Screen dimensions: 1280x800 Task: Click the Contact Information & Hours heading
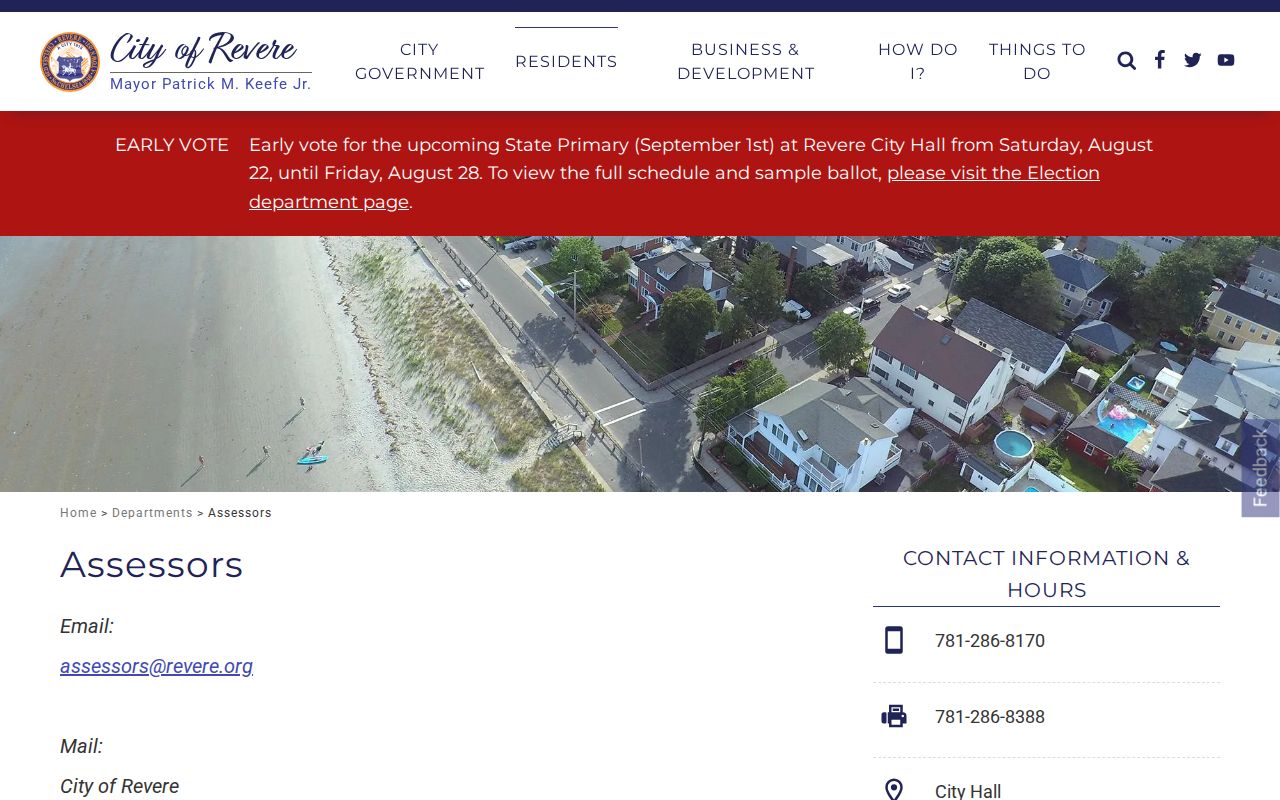coord(1046,574)
